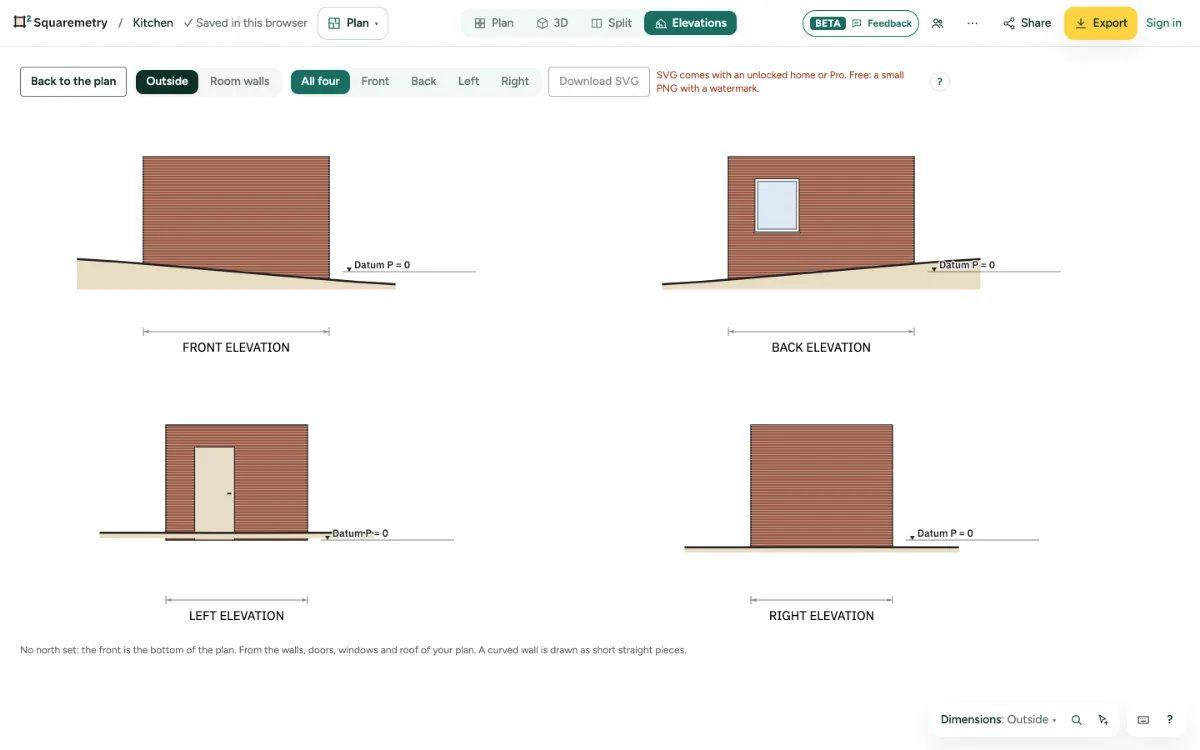Switch to Outside elevations view
This screenshot has height=750, width=1200.
tap(167, 82)
